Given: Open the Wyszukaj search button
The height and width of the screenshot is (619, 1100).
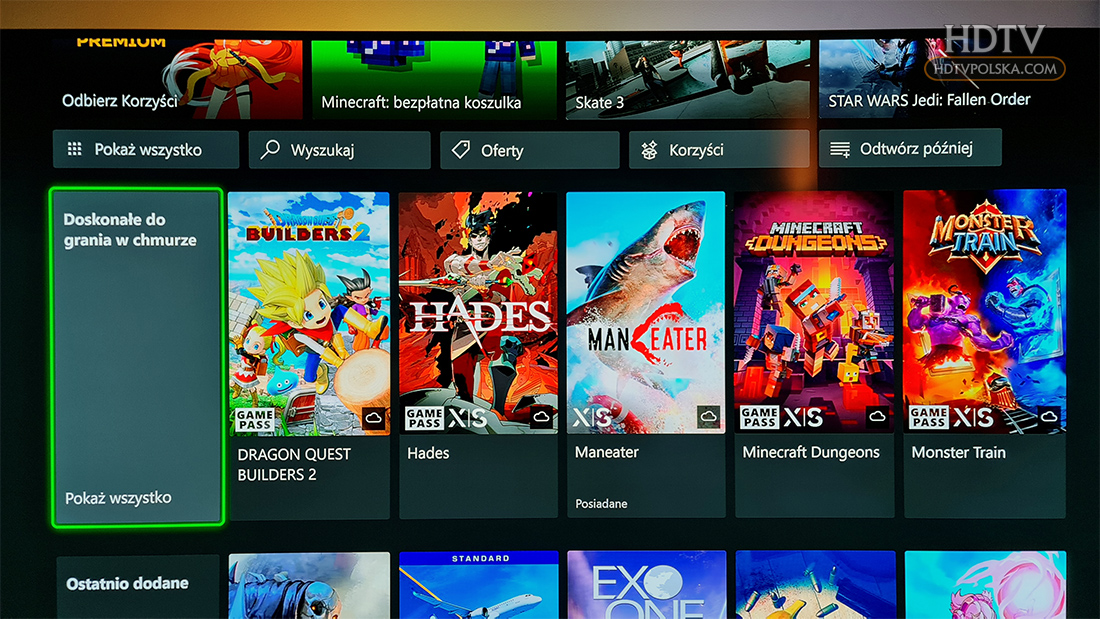Looking at the screenshot, I should (x=340, y=149).
